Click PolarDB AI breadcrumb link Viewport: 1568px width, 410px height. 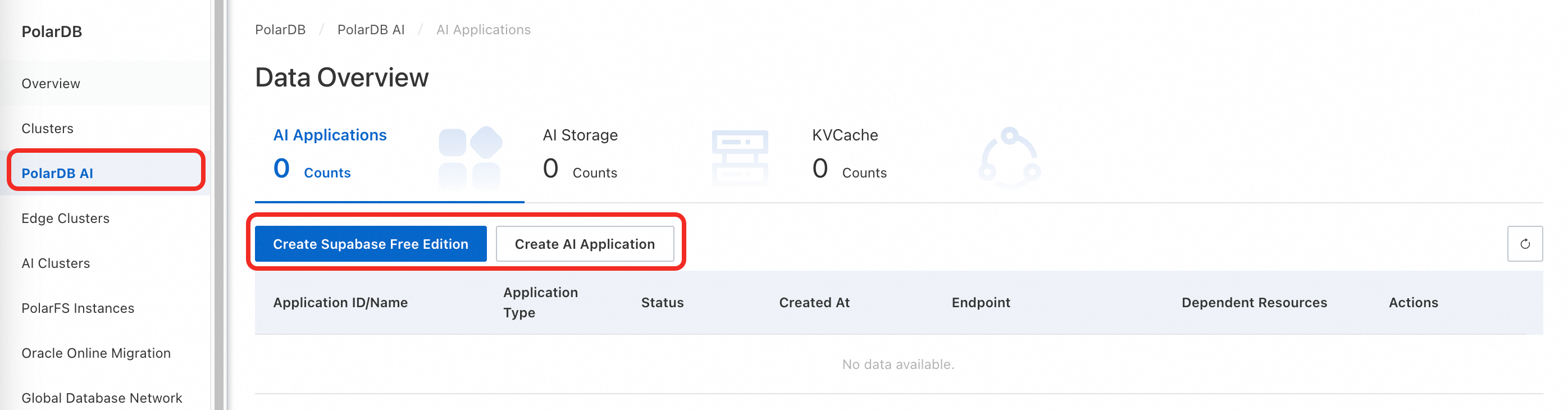[x=371, y=30]
